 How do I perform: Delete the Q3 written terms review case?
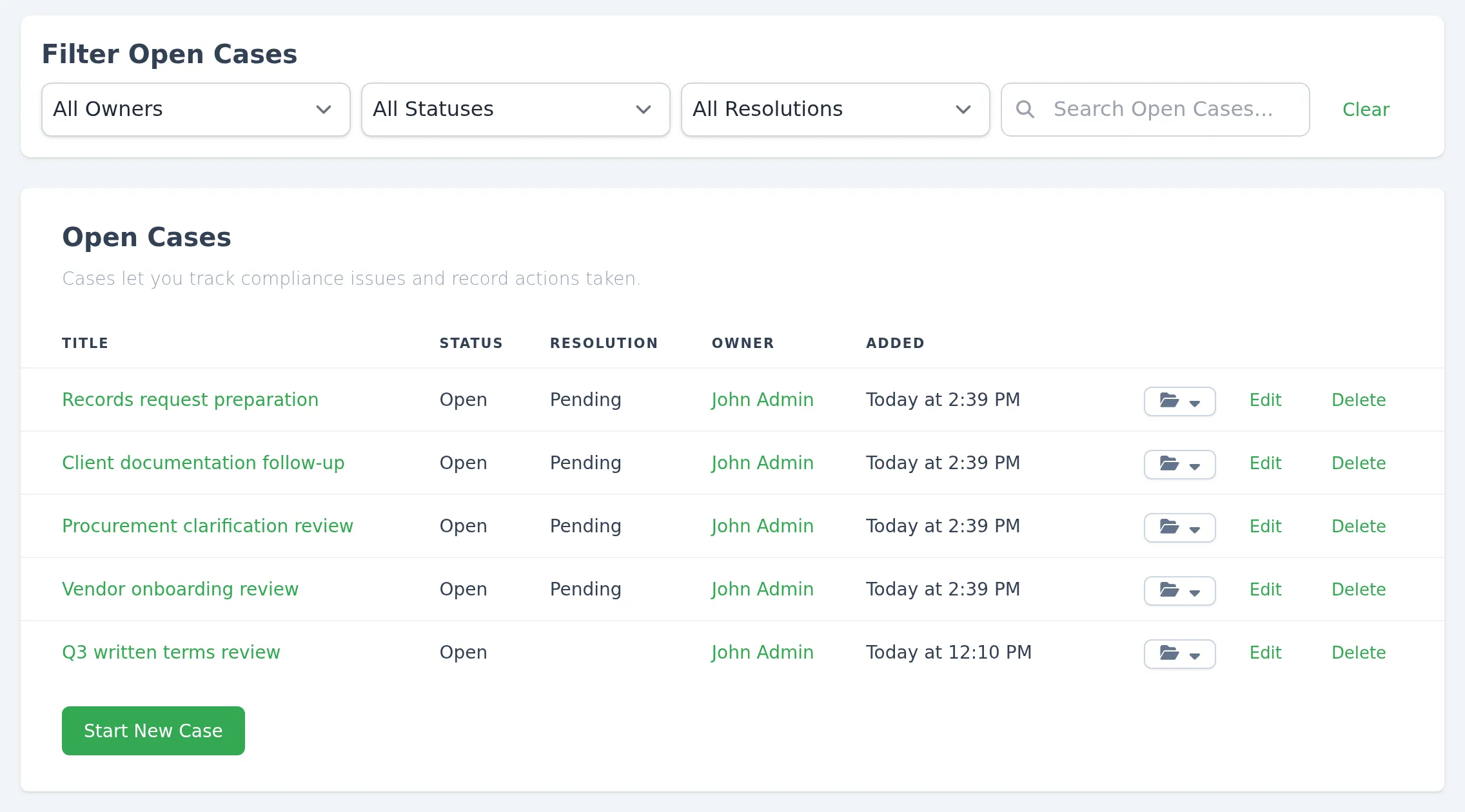point(1359,652)
